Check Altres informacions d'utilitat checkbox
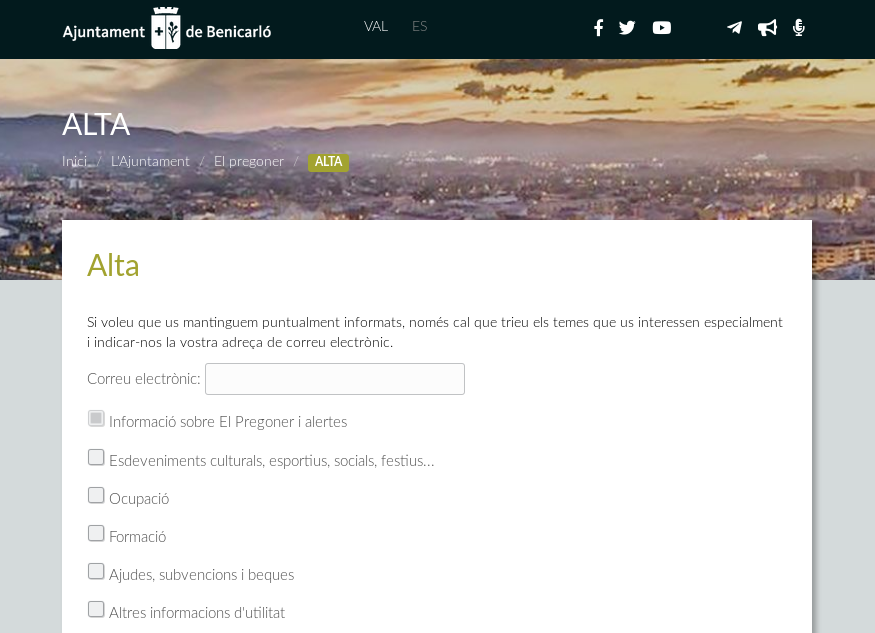This screenshot has width=875, height=633. tap(96, 609)
